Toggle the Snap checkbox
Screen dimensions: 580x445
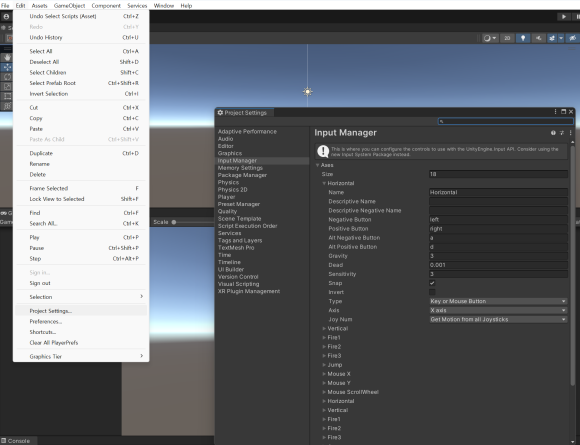[x=432, y=283]
